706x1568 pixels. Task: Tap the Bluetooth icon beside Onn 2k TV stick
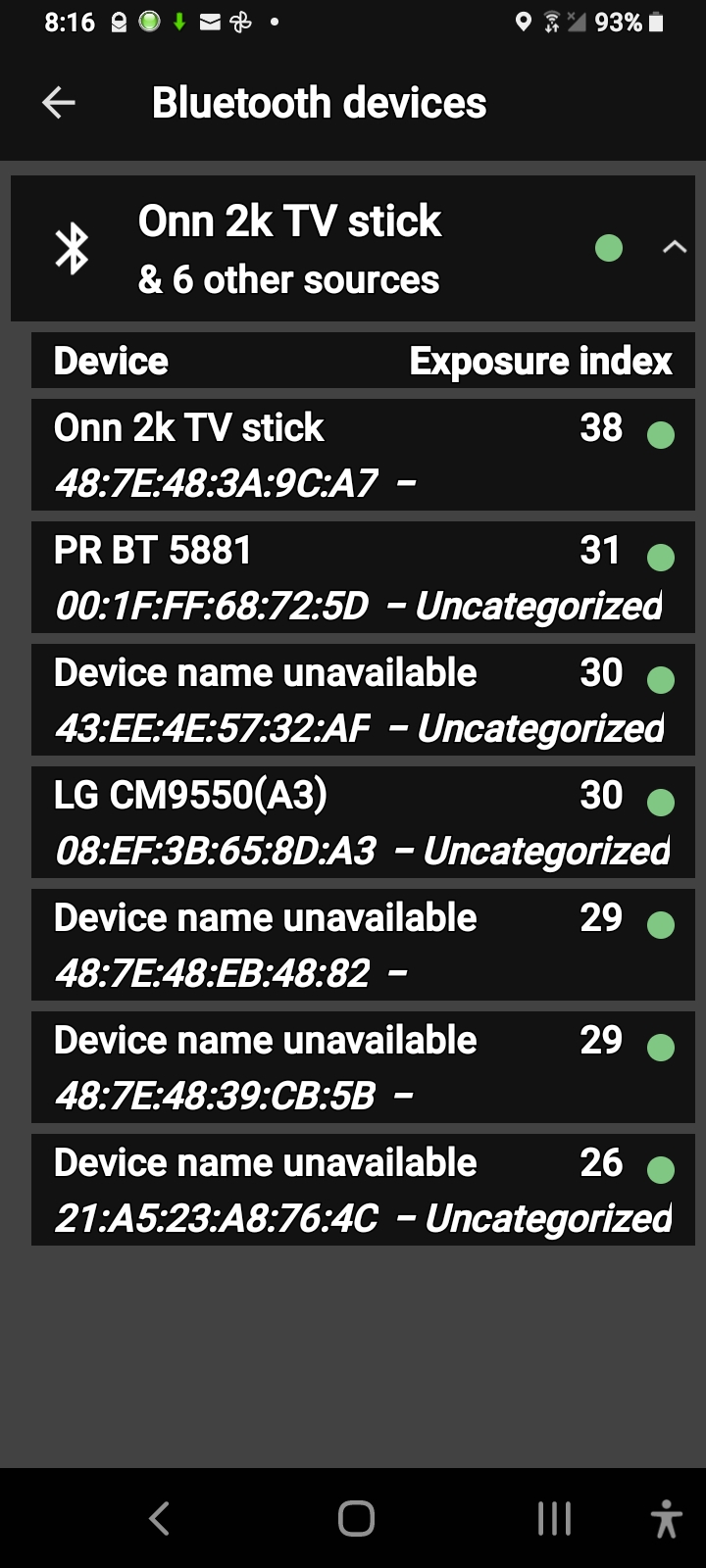tap(72, 248)
